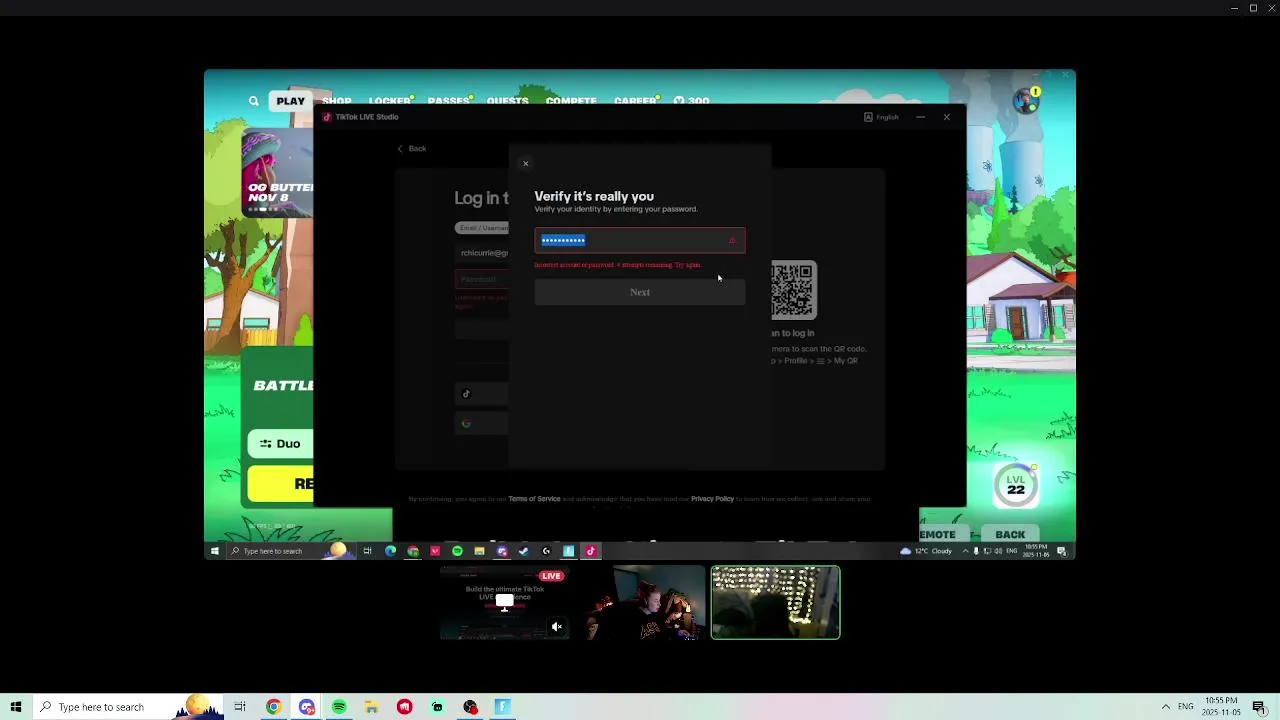This screenshot has height=720, width=1280.
Task: Open the PASSES tab in Fortnite
Action: coord(449,101)
